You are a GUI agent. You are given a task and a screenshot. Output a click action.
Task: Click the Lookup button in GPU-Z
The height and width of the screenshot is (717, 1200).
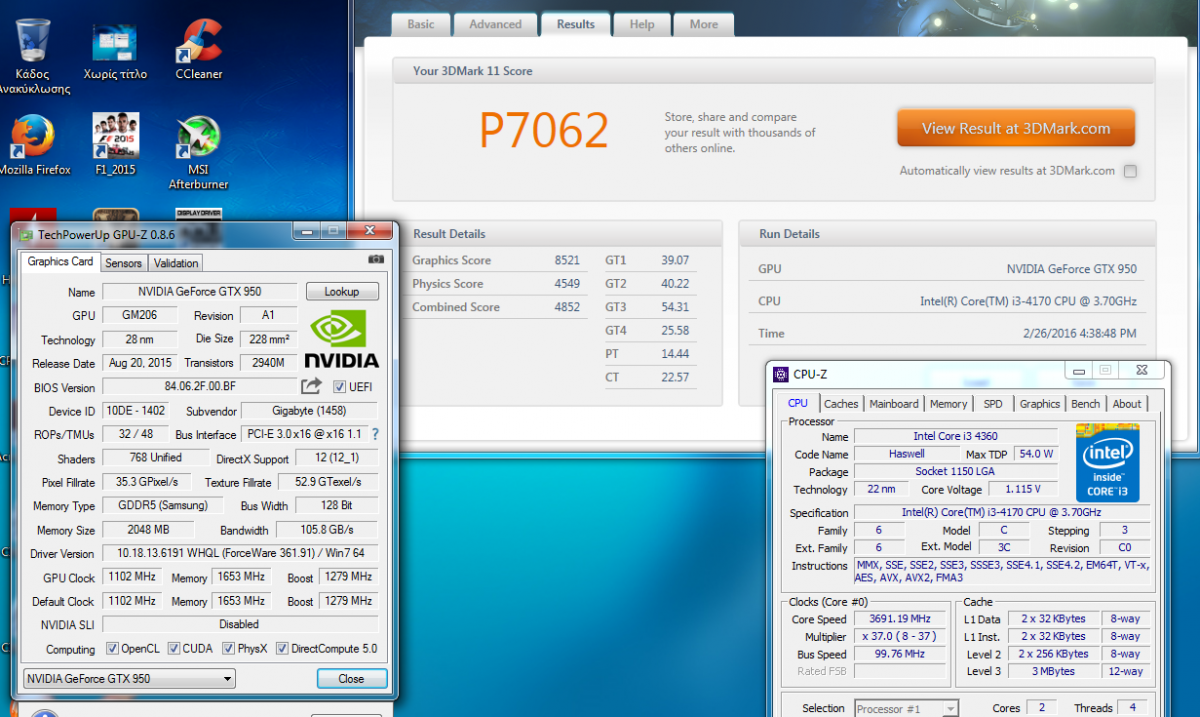[x=342, y=292]
